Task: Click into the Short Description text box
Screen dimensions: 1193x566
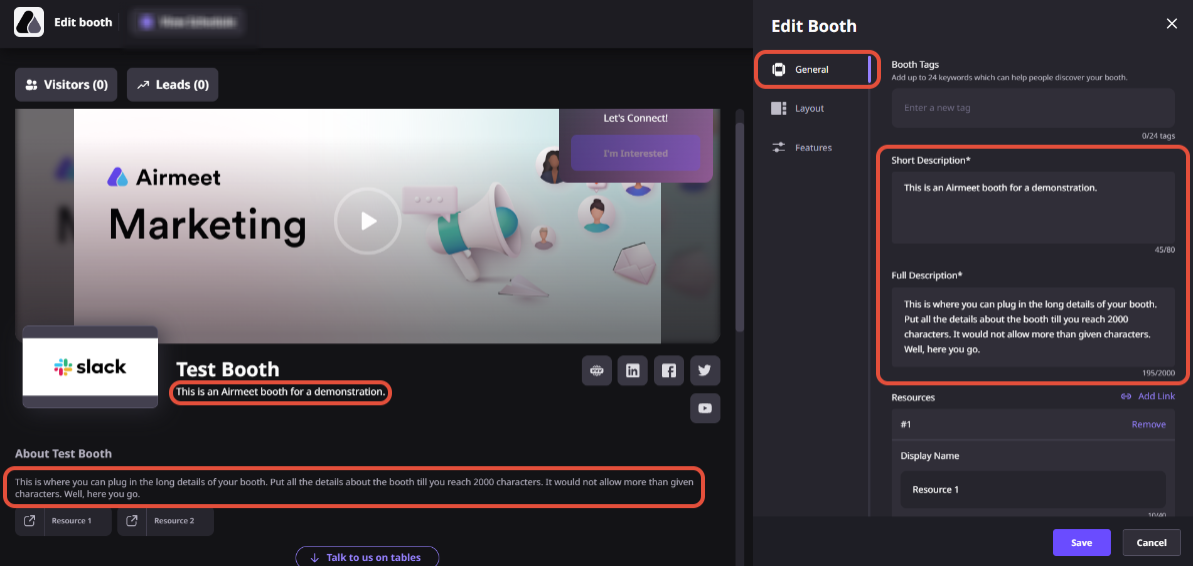Action: tap(1033, 208)
